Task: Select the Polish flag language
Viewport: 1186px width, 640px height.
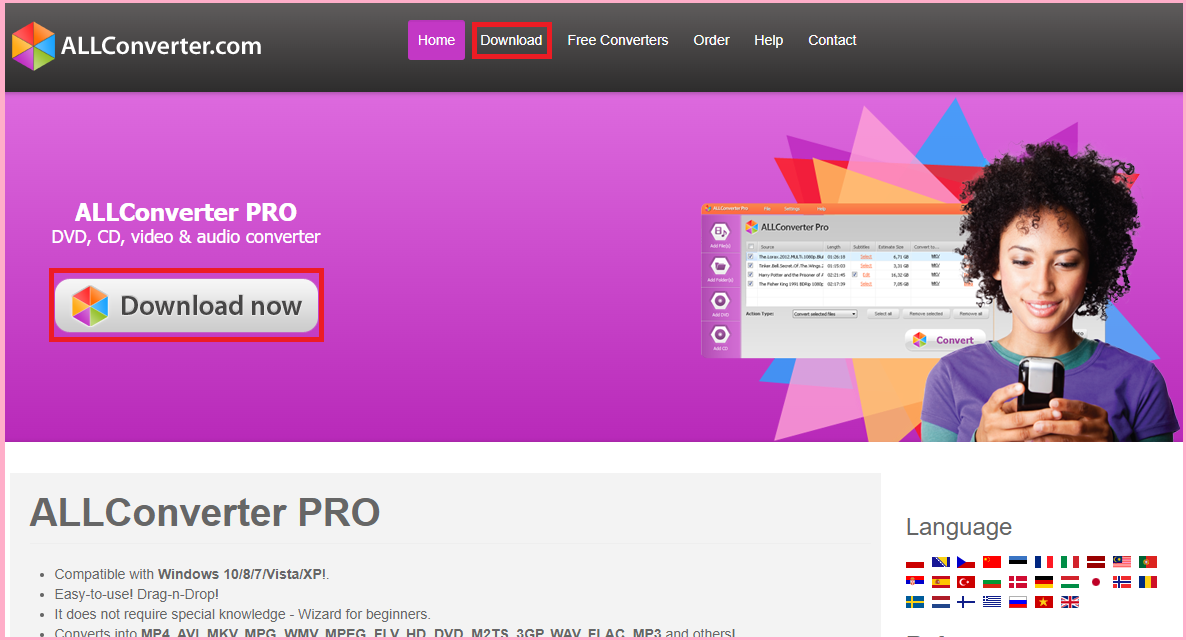Action: tap(915, 562)
